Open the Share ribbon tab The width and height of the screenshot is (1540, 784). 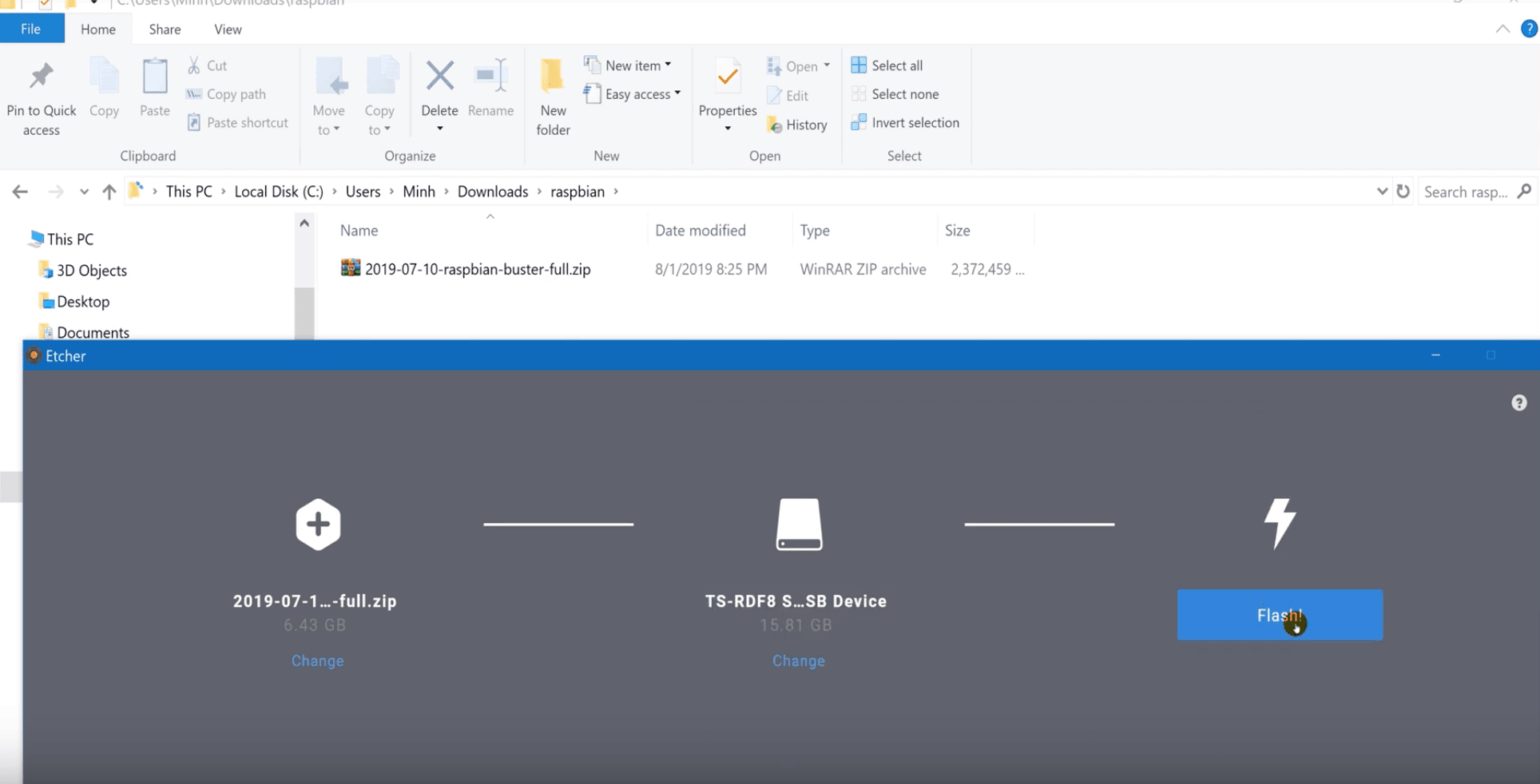[165, 30]
